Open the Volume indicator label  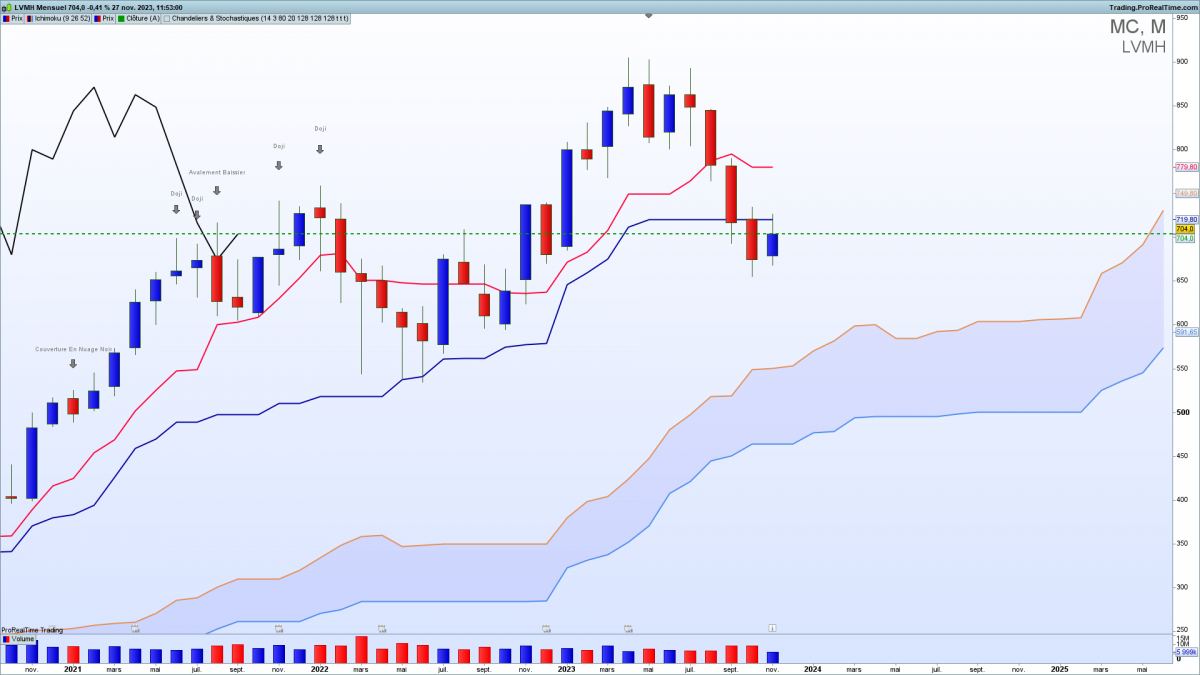[x=22, y=637]
